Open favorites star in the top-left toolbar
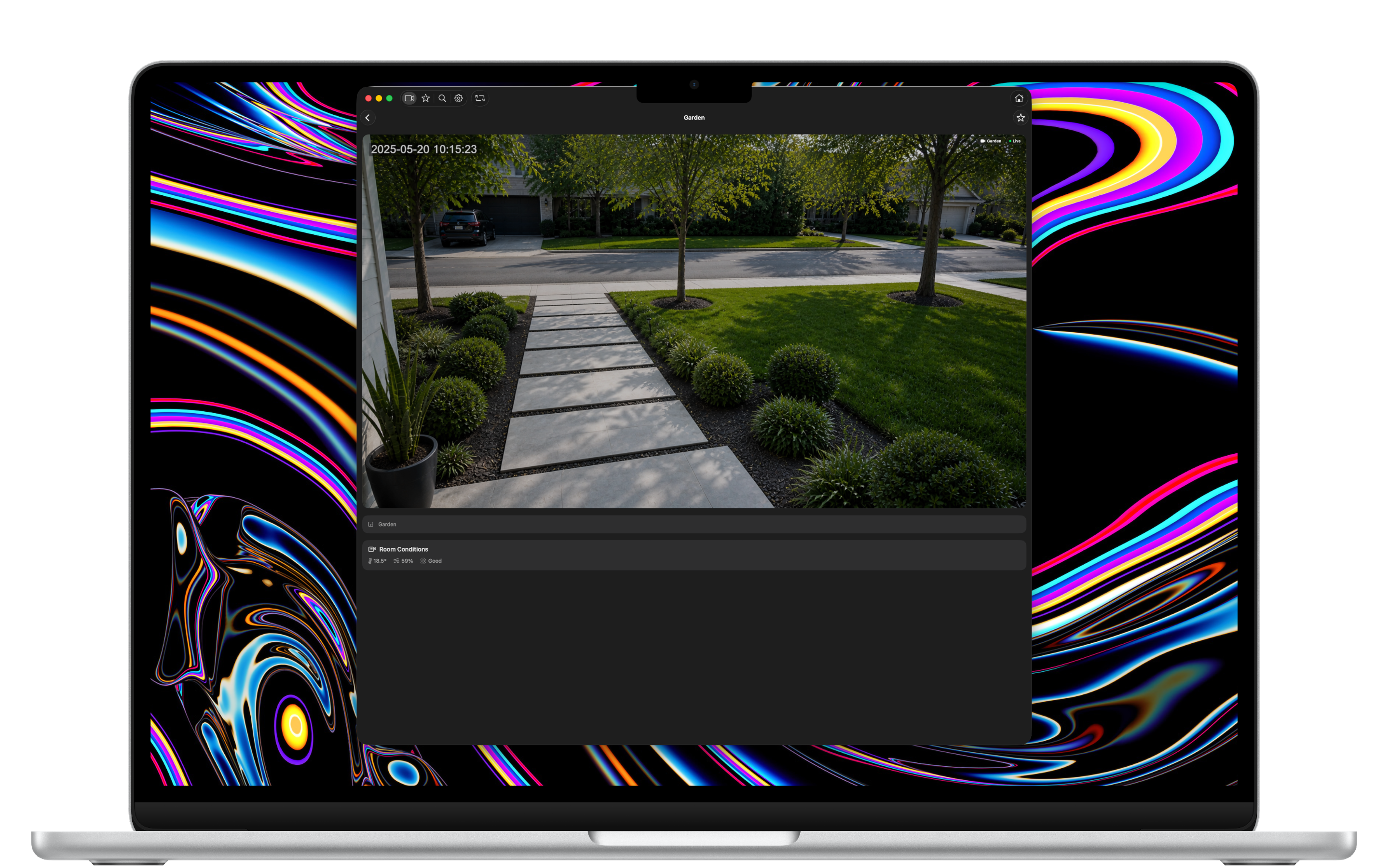This screenshot has height=868, width=1389. coord(426,98)
